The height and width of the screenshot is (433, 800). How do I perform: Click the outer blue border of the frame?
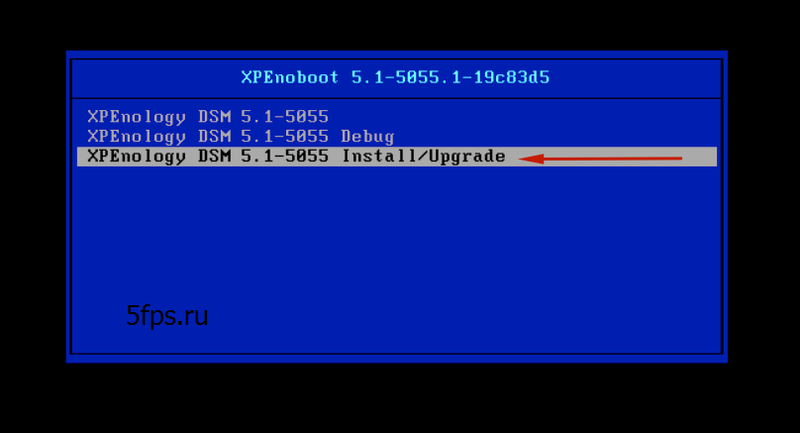[x=397, y=54]
